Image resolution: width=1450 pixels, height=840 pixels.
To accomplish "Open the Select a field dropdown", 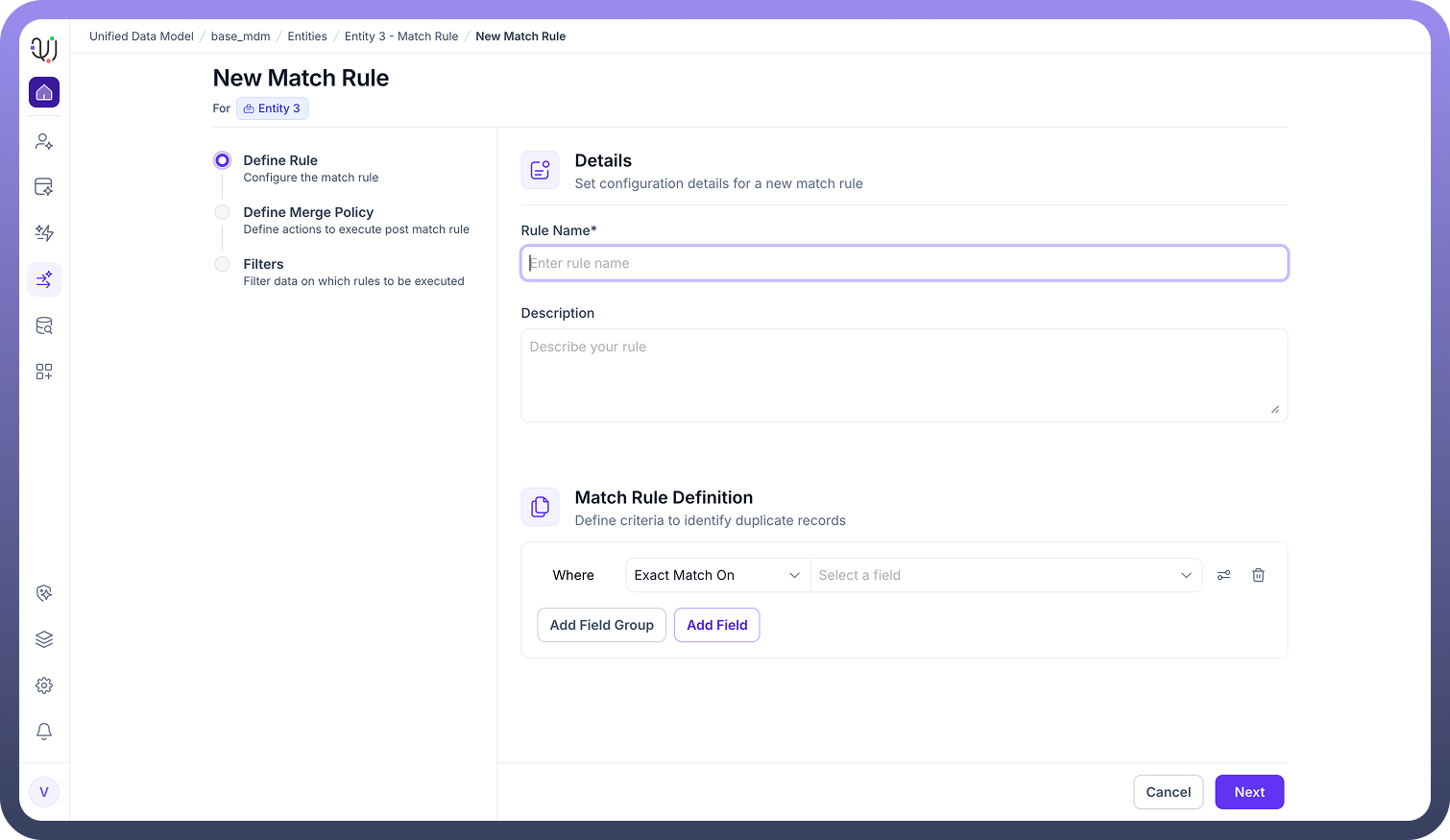I will 1005,575.
